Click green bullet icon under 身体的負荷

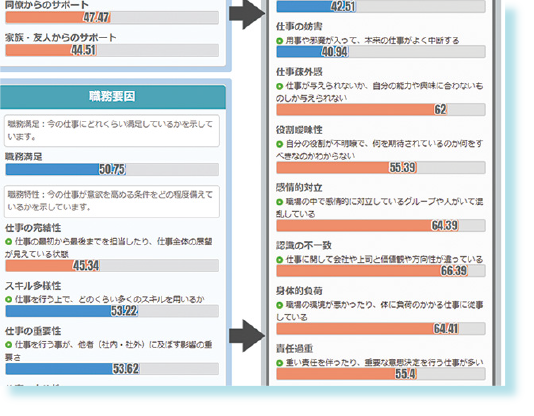280,305
